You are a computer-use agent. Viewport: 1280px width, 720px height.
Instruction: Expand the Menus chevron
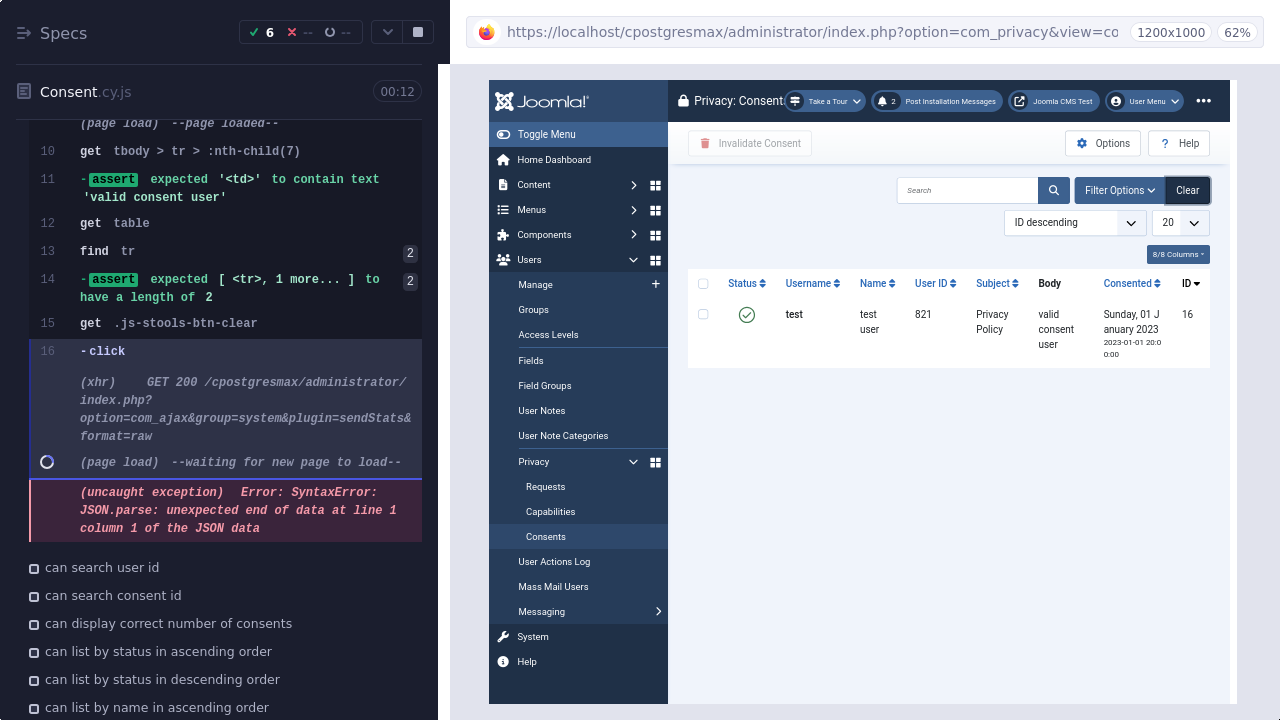point(634,210)
